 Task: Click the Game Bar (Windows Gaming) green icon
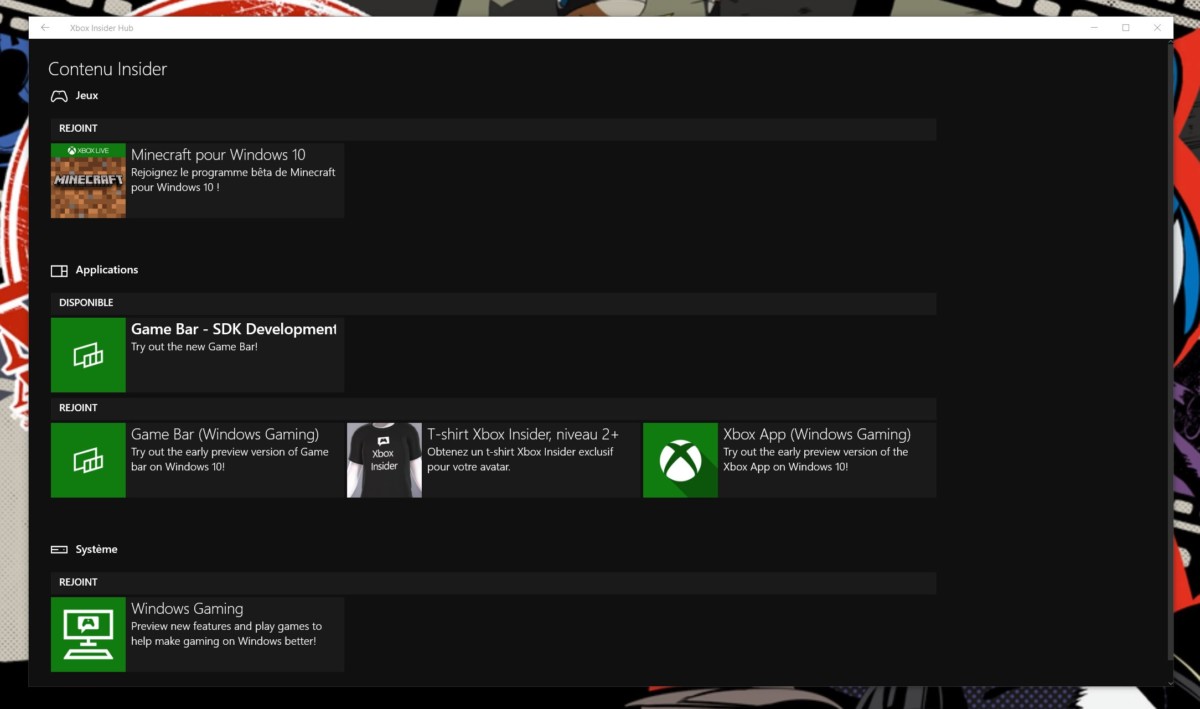tap(88, 460)
